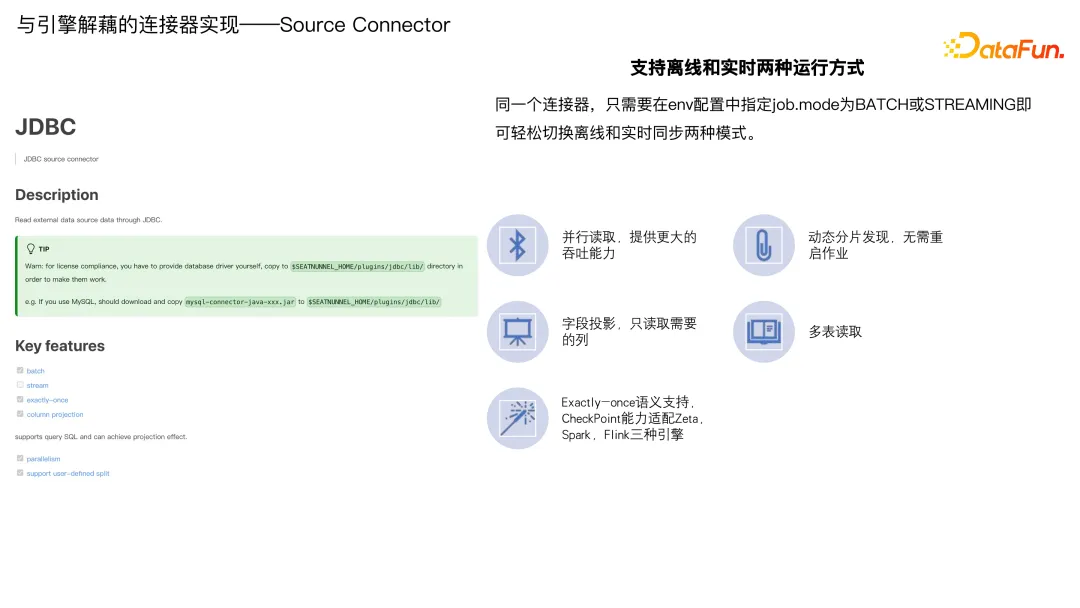Viewport: 1080px width, 608px height.
Task: Open the batch feature link
Action: (35, 371)
